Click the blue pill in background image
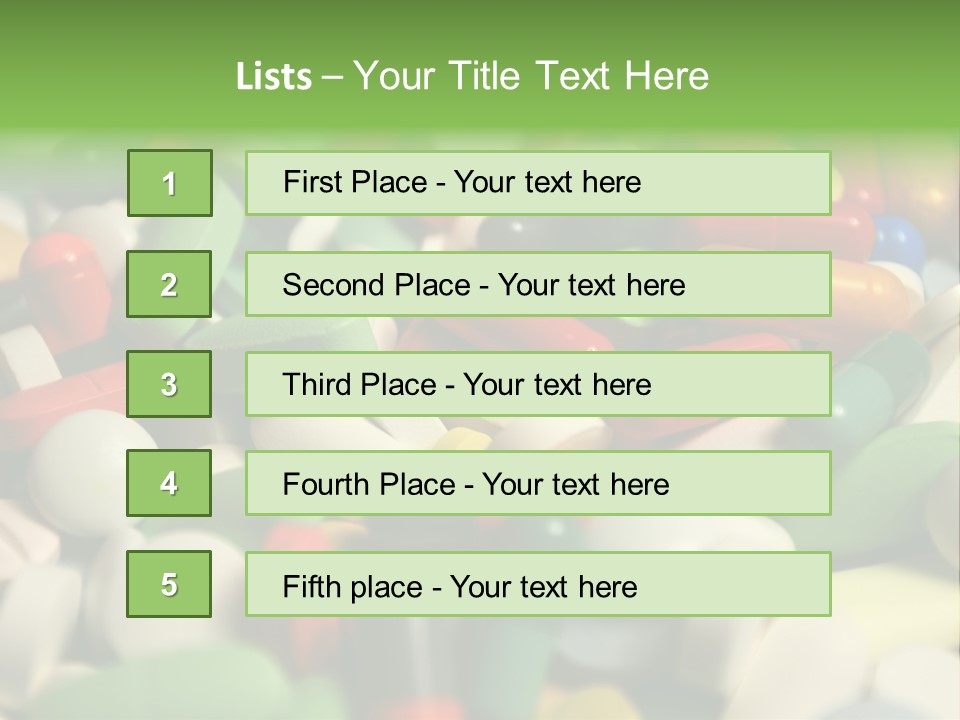960x720 pixels. coord(898,242)
